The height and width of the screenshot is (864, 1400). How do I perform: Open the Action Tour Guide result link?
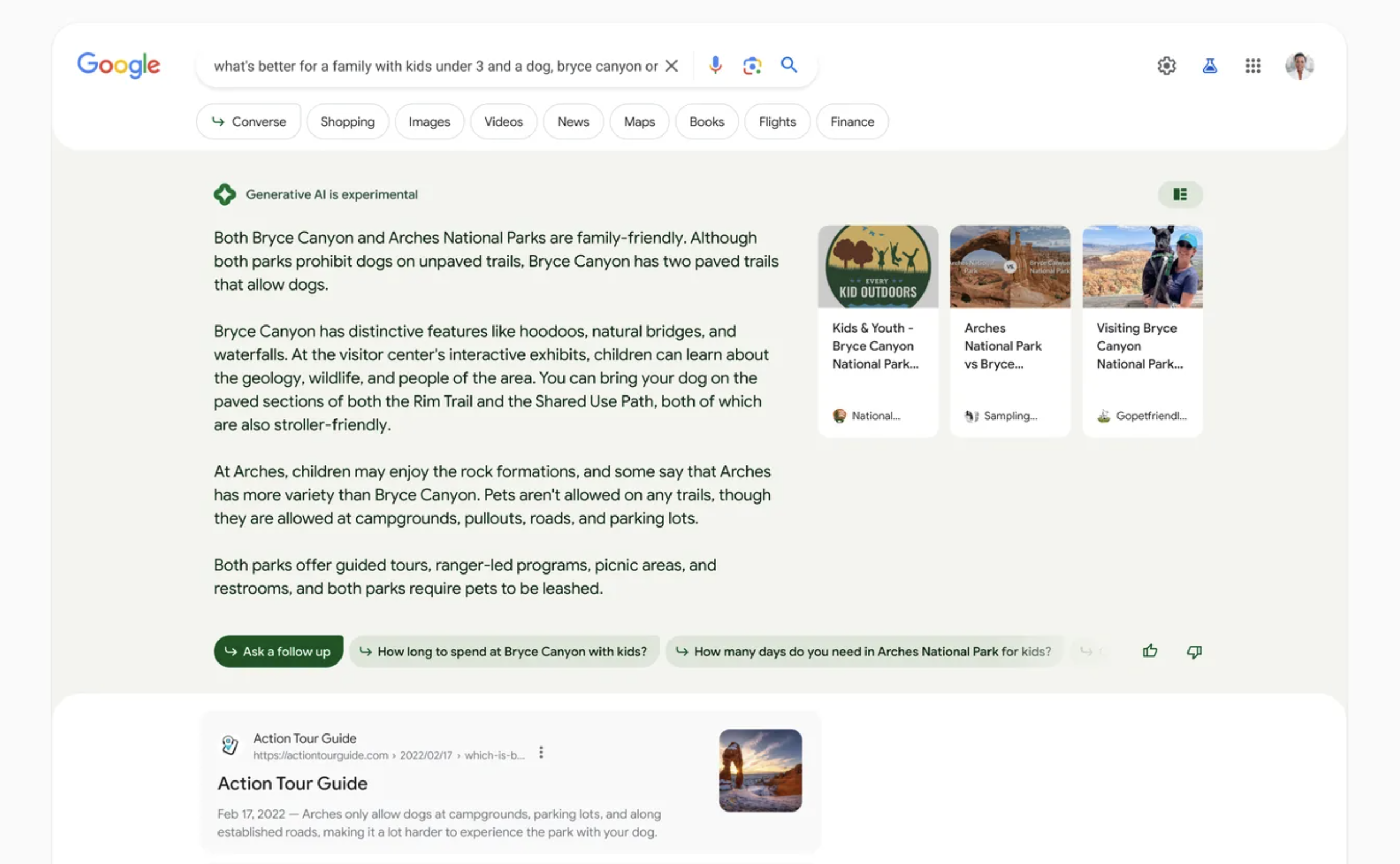[x=292, y=783]
